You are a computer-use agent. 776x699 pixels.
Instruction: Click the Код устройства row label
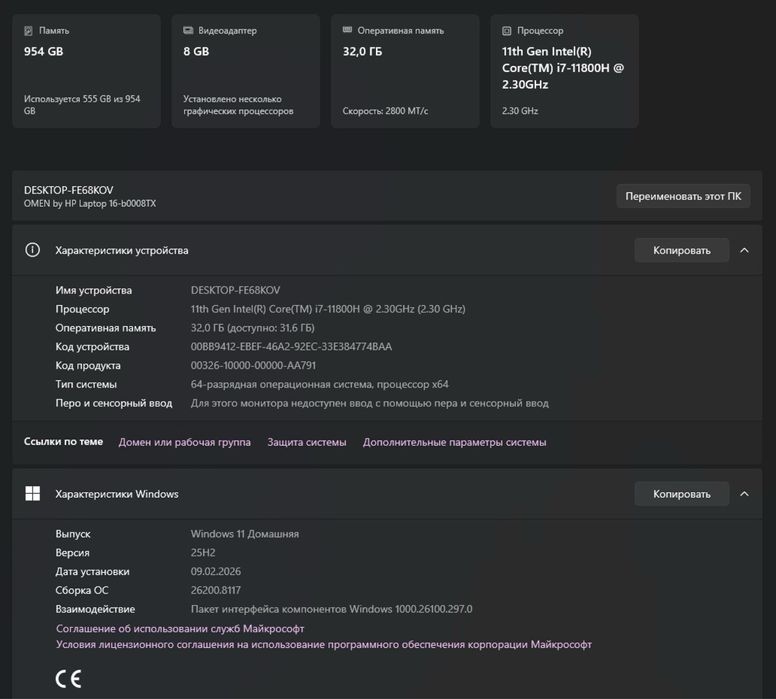click(92, 347)
